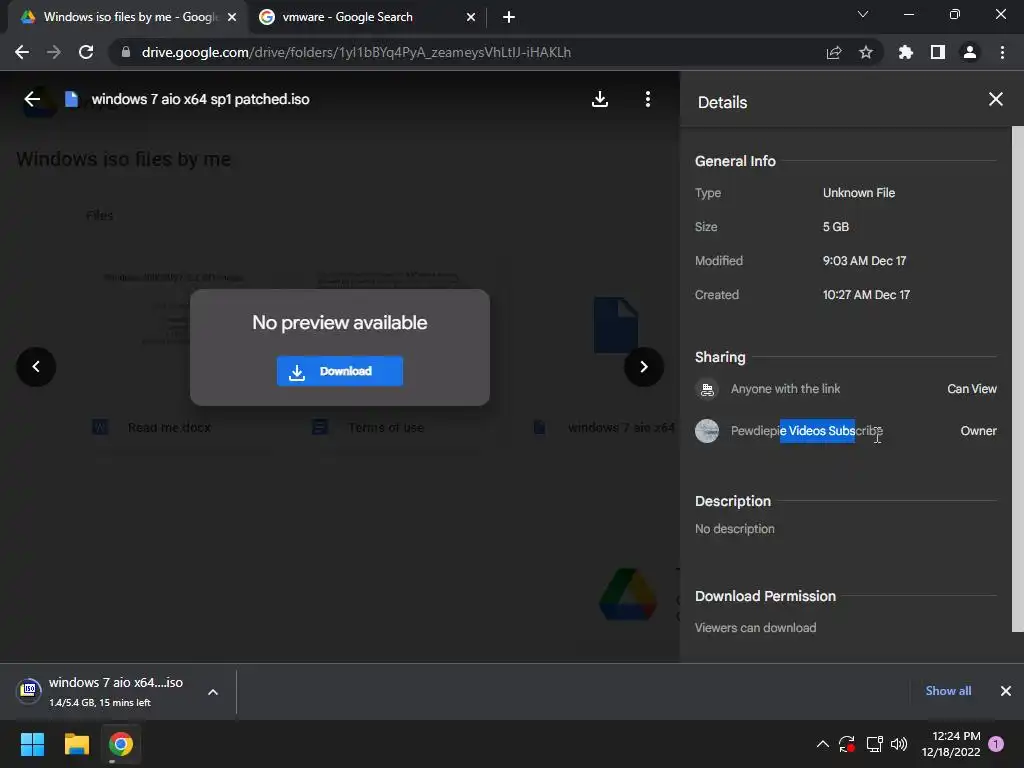Click the Can View permission text

pyautogui.click(x=972, y=389)
